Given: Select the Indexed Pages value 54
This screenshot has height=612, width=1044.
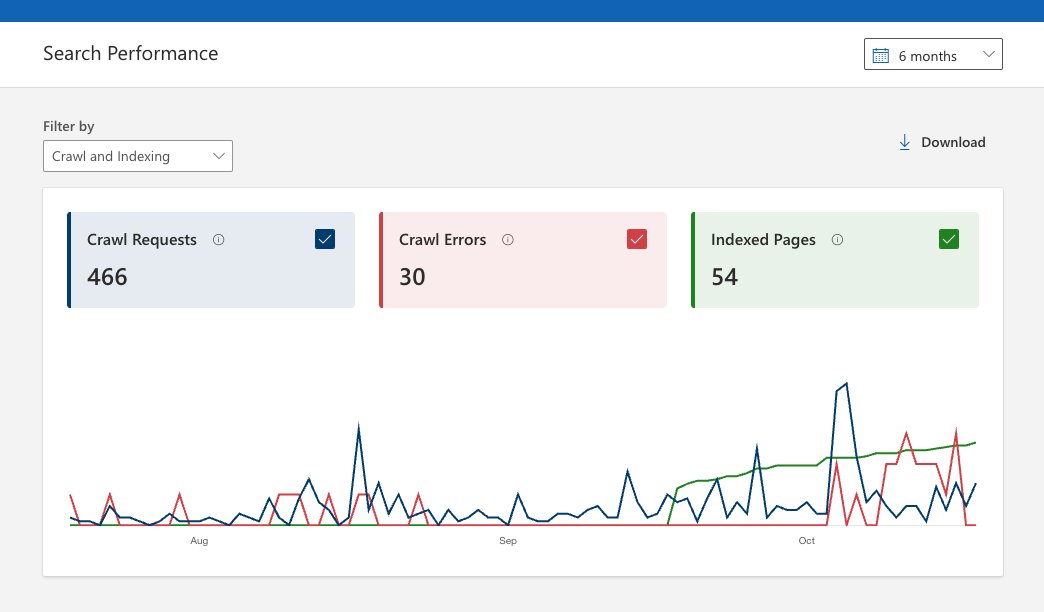Looking at the screenshot, I should (724, 276).
